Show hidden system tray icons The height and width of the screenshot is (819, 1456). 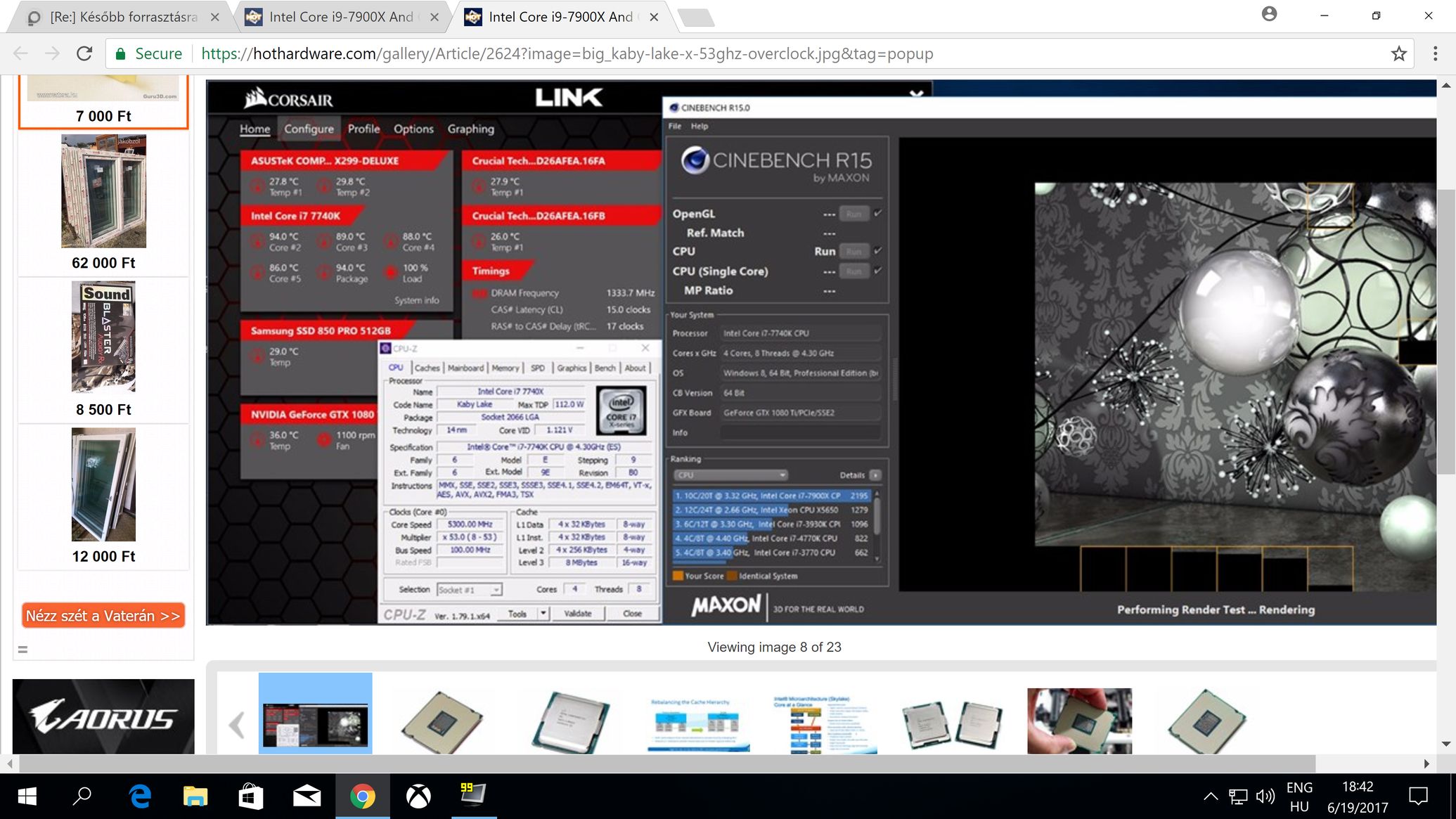[1211, 797]
